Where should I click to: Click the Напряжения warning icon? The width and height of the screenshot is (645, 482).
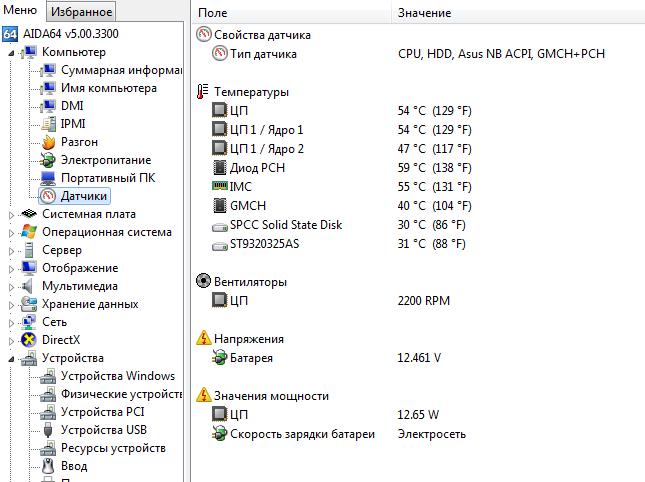204,339
